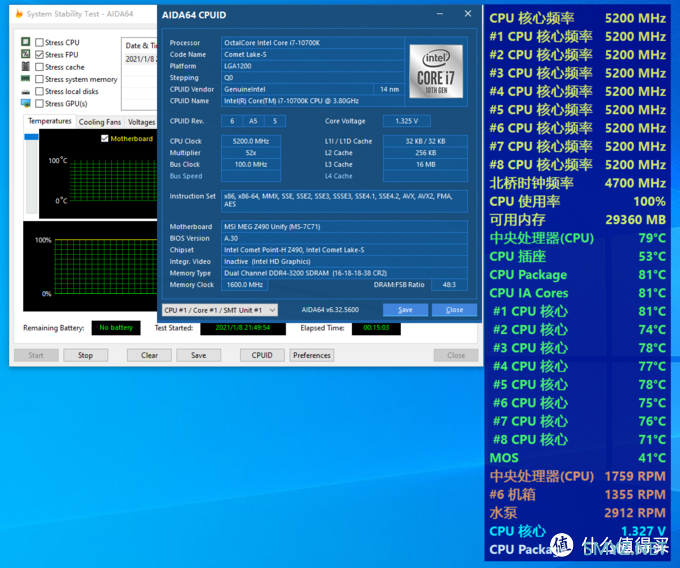This screenshot has height=568, width=680.
Task: Enable the Stress local disks checkbox
Action: [x=39, y=91]
